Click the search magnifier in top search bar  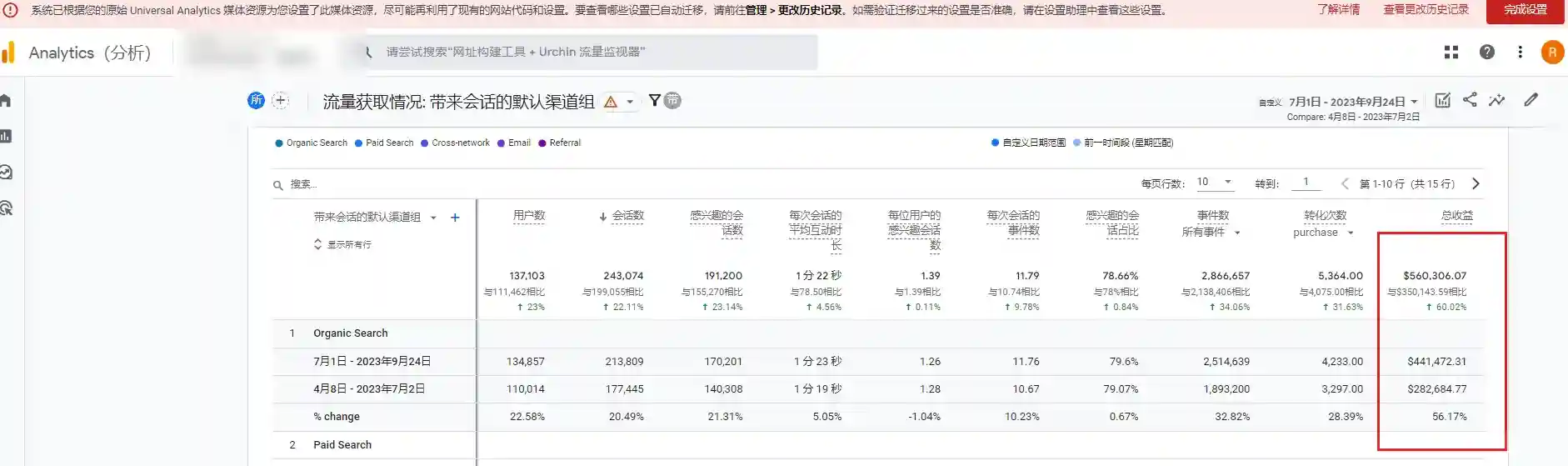[368, 52]
